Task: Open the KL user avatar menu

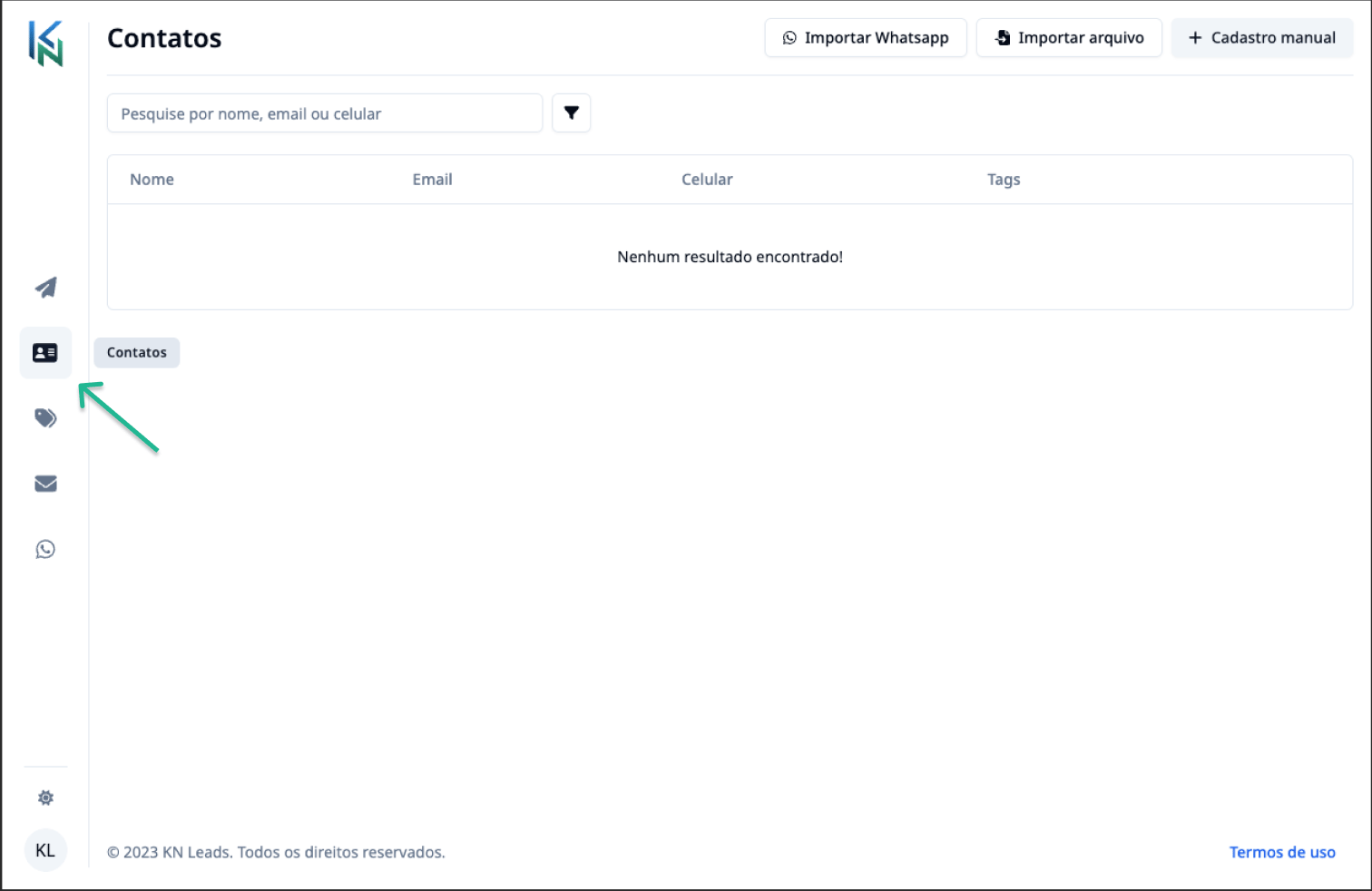Action: click(45, 850)
